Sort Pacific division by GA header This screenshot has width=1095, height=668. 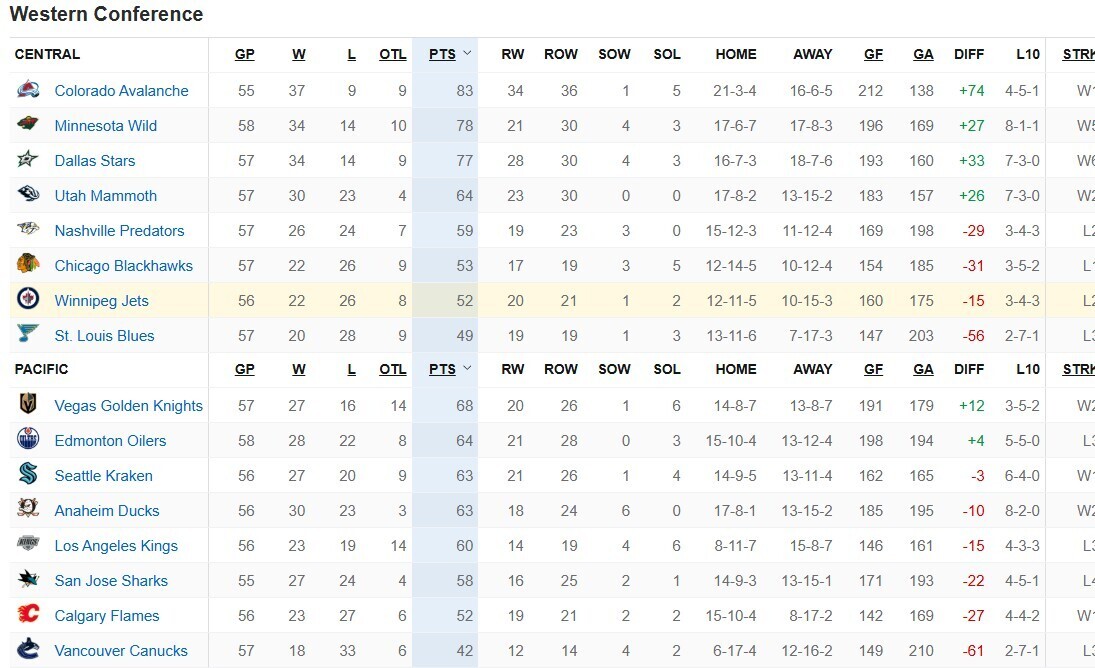(x=923, y=369)
